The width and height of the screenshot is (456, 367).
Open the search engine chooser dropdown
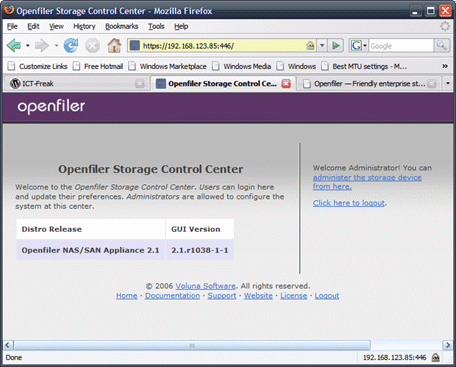click(x=365, y=45)
